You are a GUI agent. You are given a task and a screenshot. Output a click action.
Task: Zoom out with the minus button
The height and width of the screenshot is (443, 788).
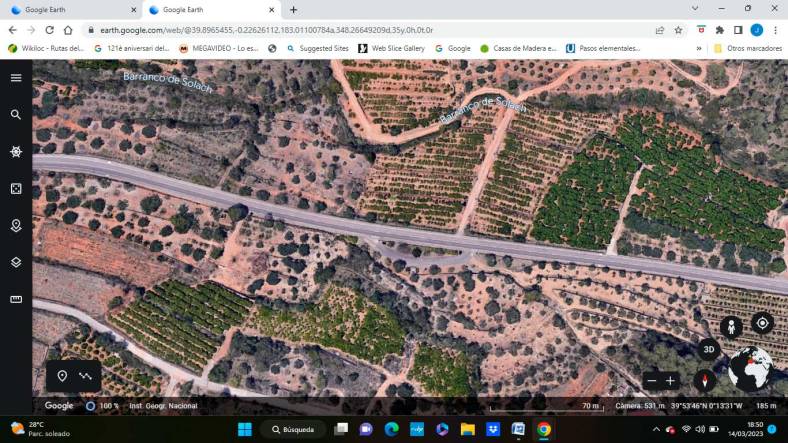(x=652, y=381)
